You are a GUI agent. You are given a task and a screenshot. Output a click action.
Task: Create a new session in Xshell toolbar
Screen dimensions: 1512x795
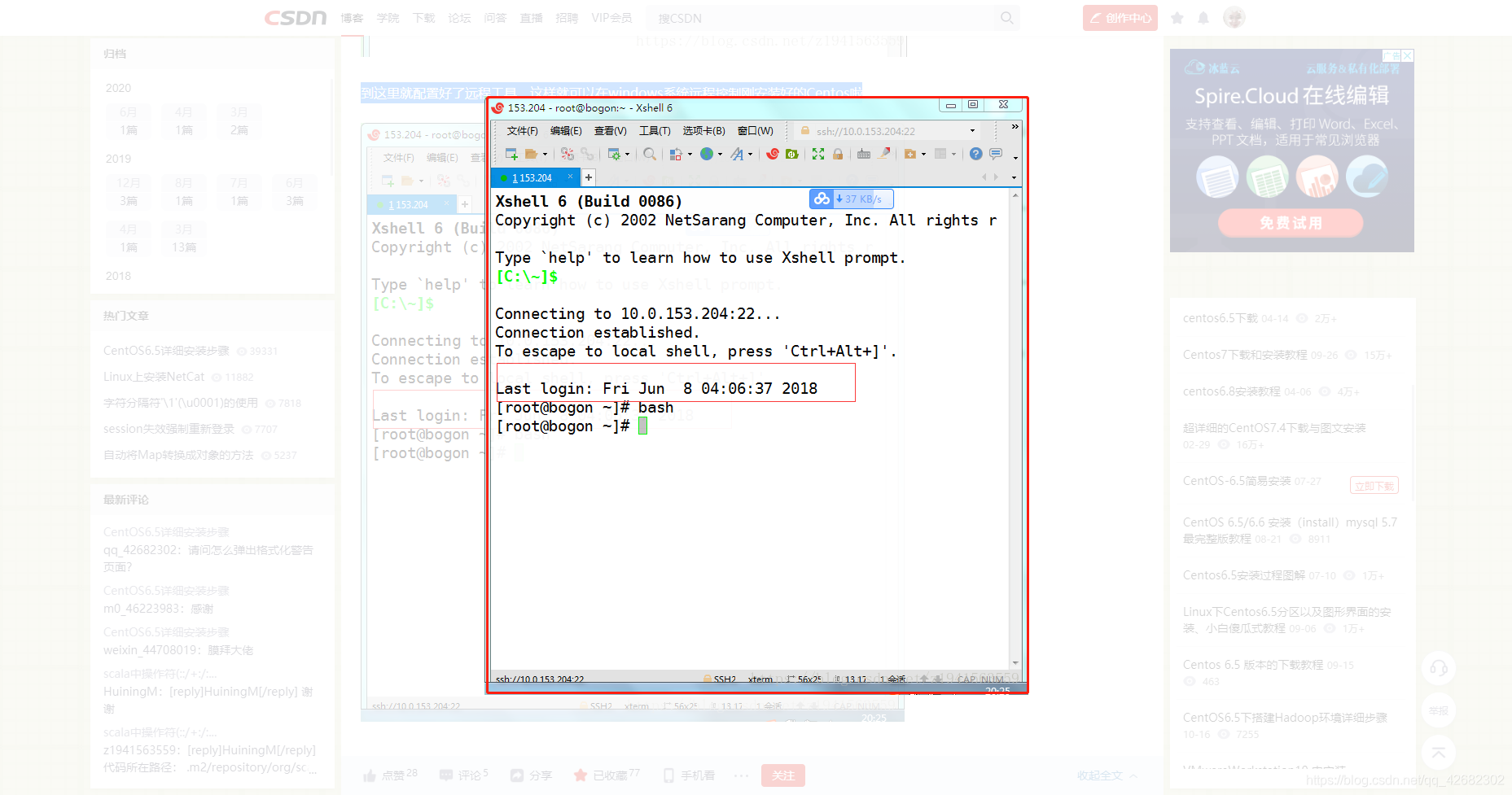[x=511, y=154]
